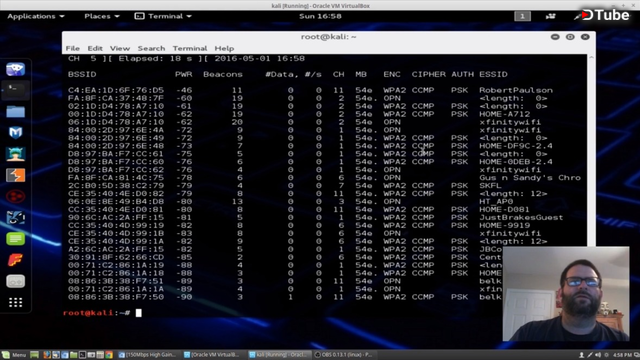
Task: Click the webcam video overlay
Action: pyautogui.click(x=566, y=294)
